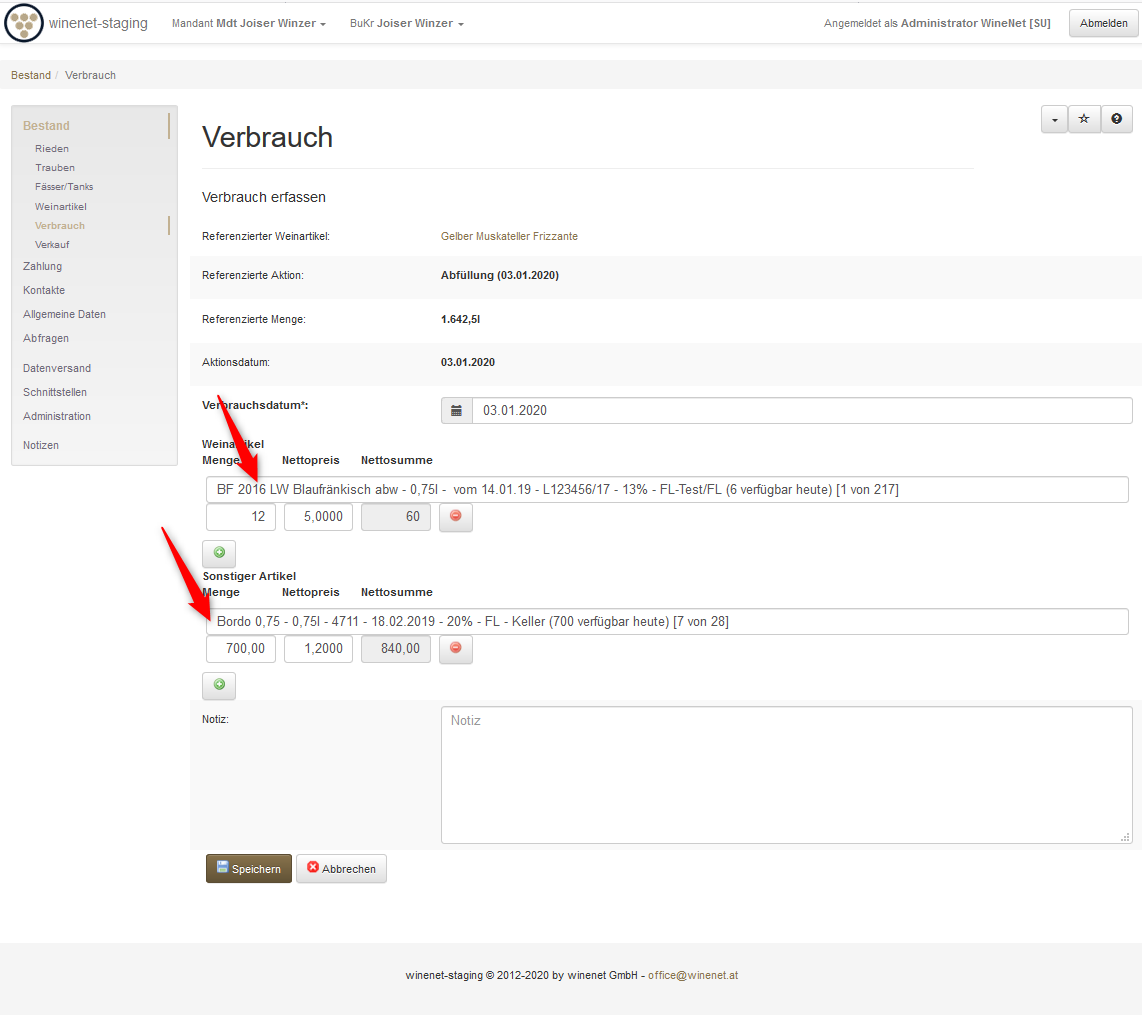1142x1018 pixels.
Task: Add another Sonstiger Artikel row
Action: 219,685
